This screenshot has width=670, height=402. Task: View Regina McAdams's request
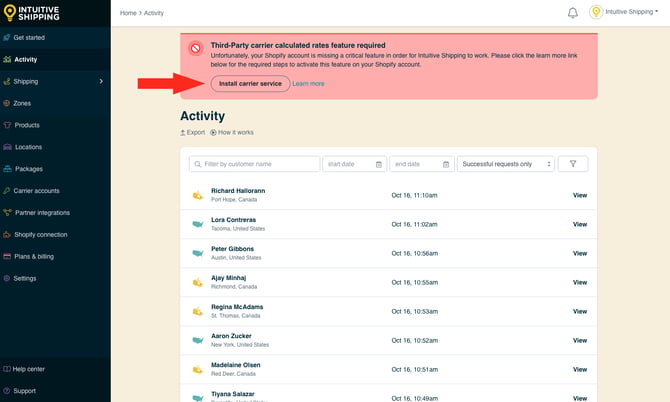pos(580,311)
